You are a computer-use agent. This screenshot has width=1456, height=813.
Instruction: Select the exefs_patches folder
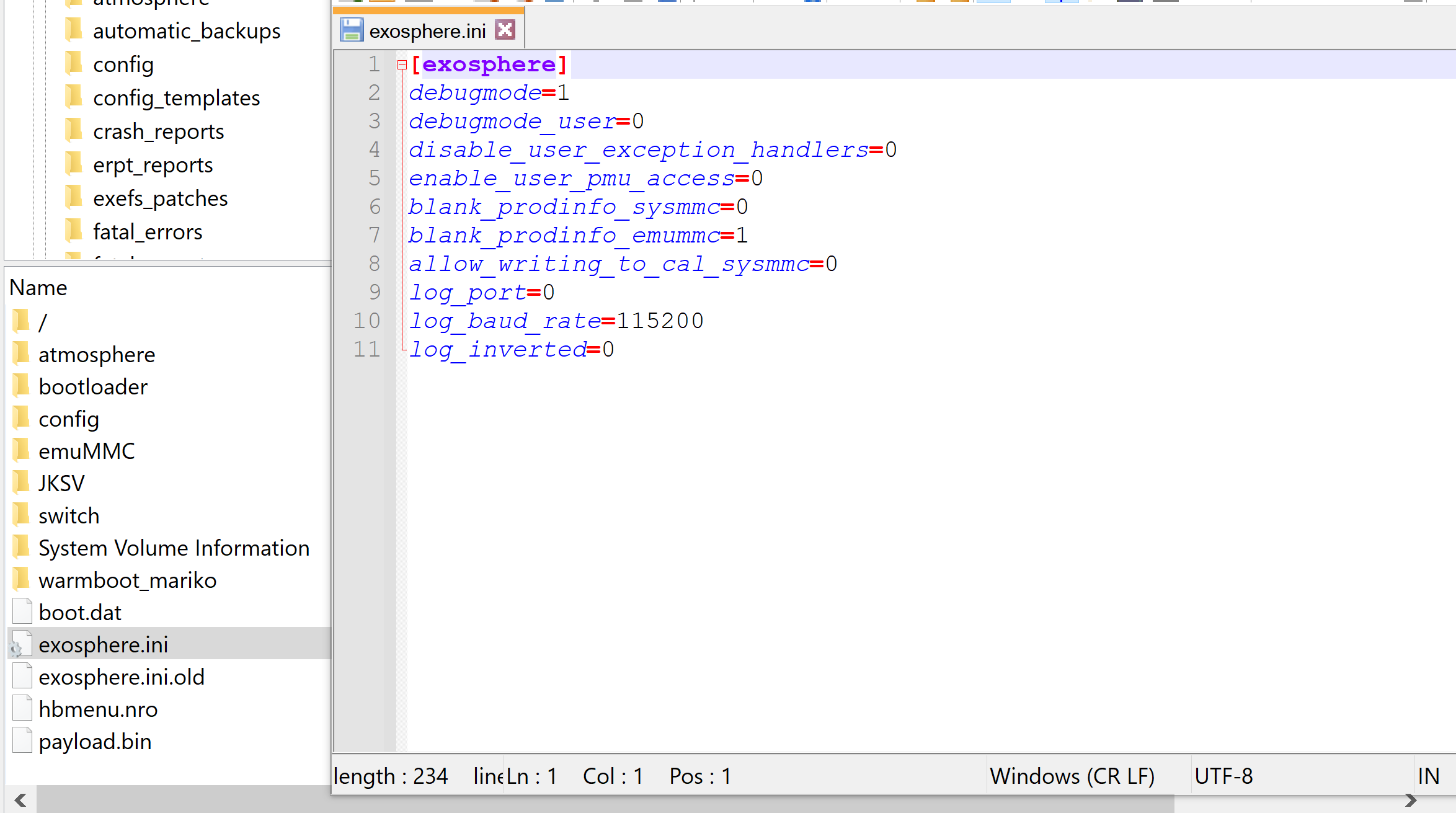tap(160, 198)
